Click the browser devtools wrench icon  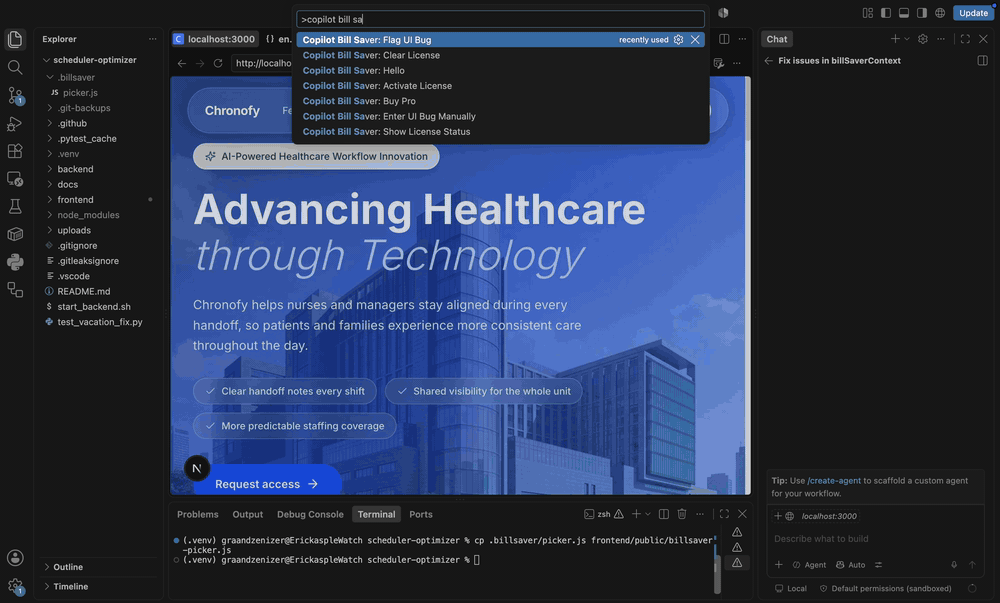click(x=719, y=63)
